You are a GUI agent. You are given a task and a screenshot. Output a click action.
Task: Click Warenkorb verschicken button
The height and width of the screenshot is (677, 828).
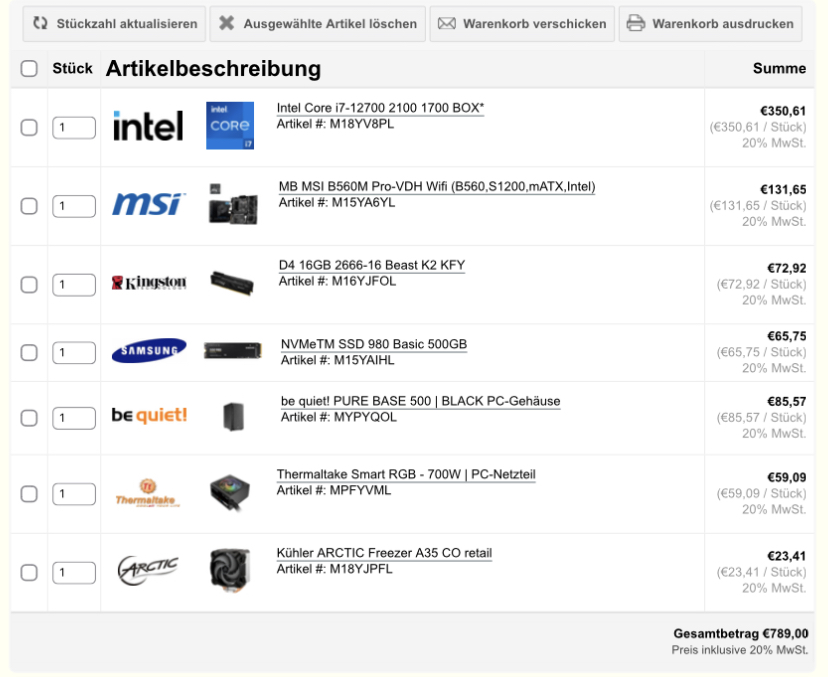tap(523, 24)
